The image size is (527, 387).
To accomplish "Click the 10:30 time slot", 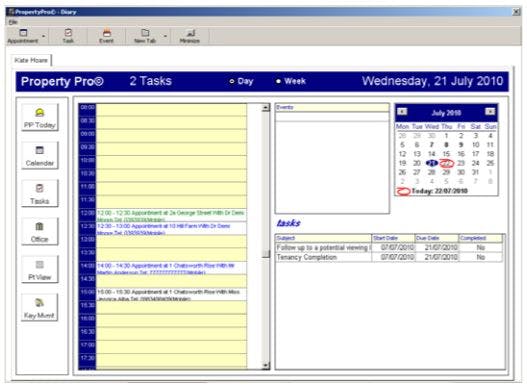I will [x=171, y=176].
